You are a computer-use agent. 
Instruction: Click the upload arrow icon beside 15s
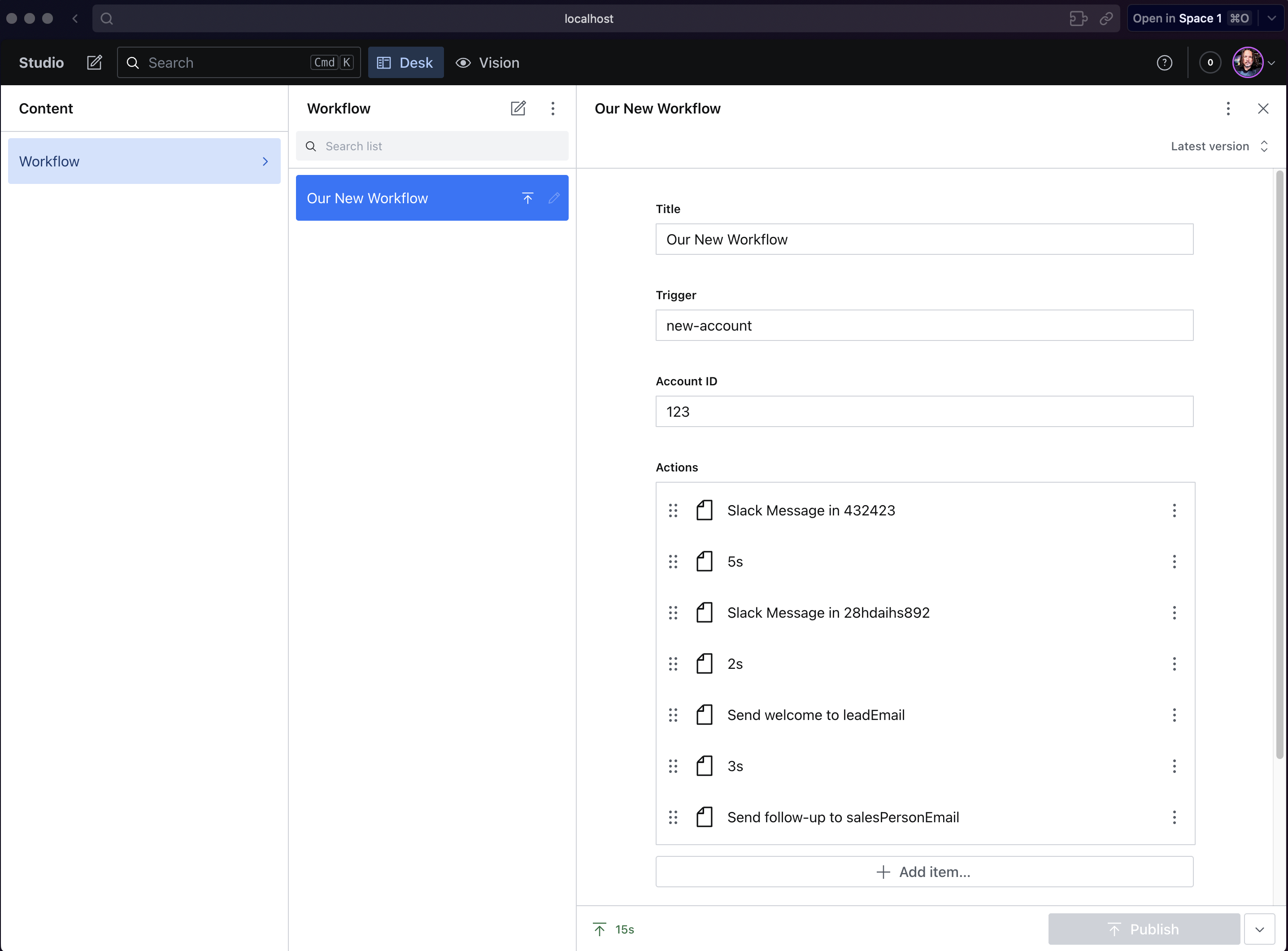[x=599, y=929]
